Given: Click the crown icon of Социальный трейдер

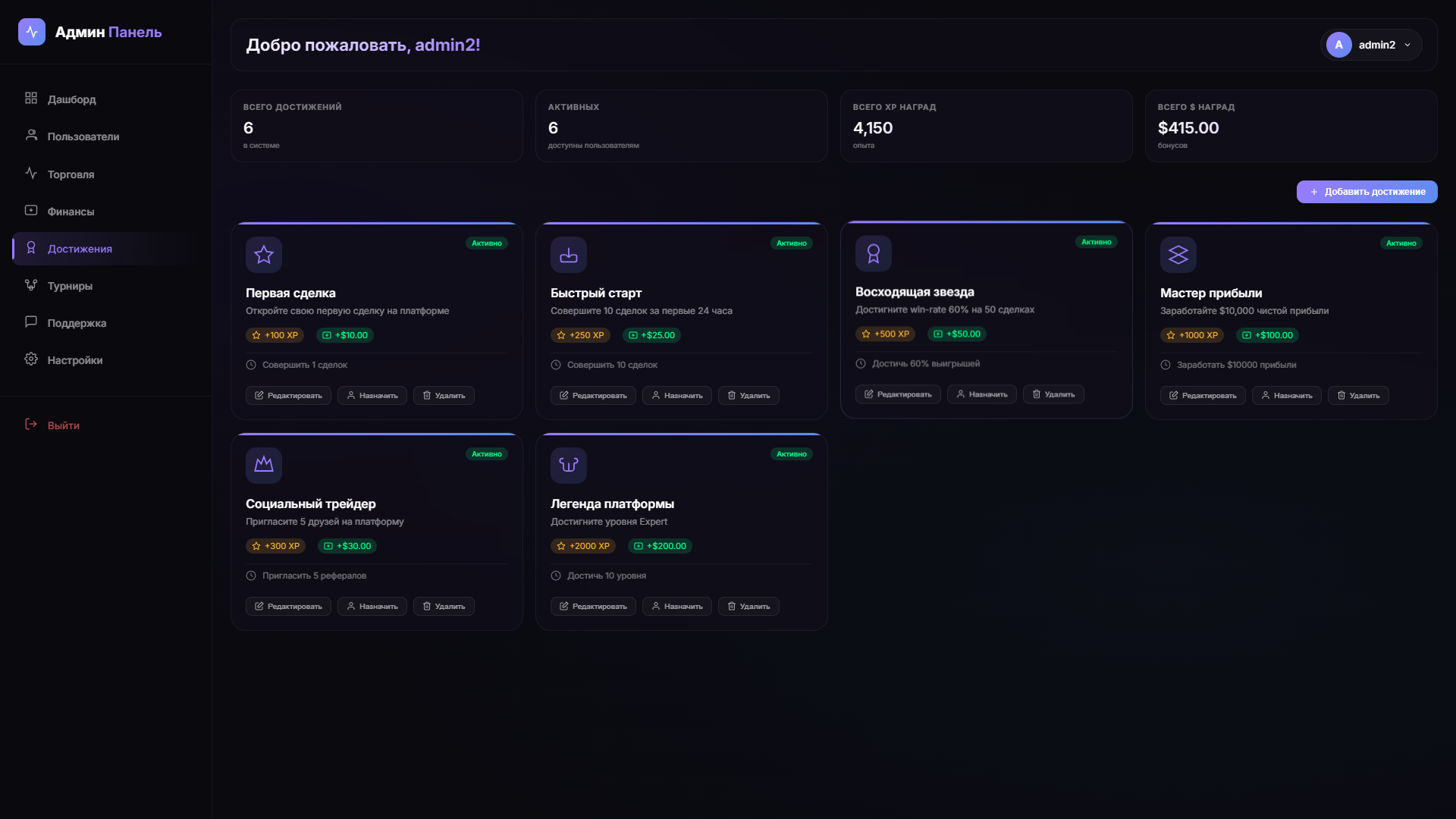Looking at the screenshot, I should point(264,466).
